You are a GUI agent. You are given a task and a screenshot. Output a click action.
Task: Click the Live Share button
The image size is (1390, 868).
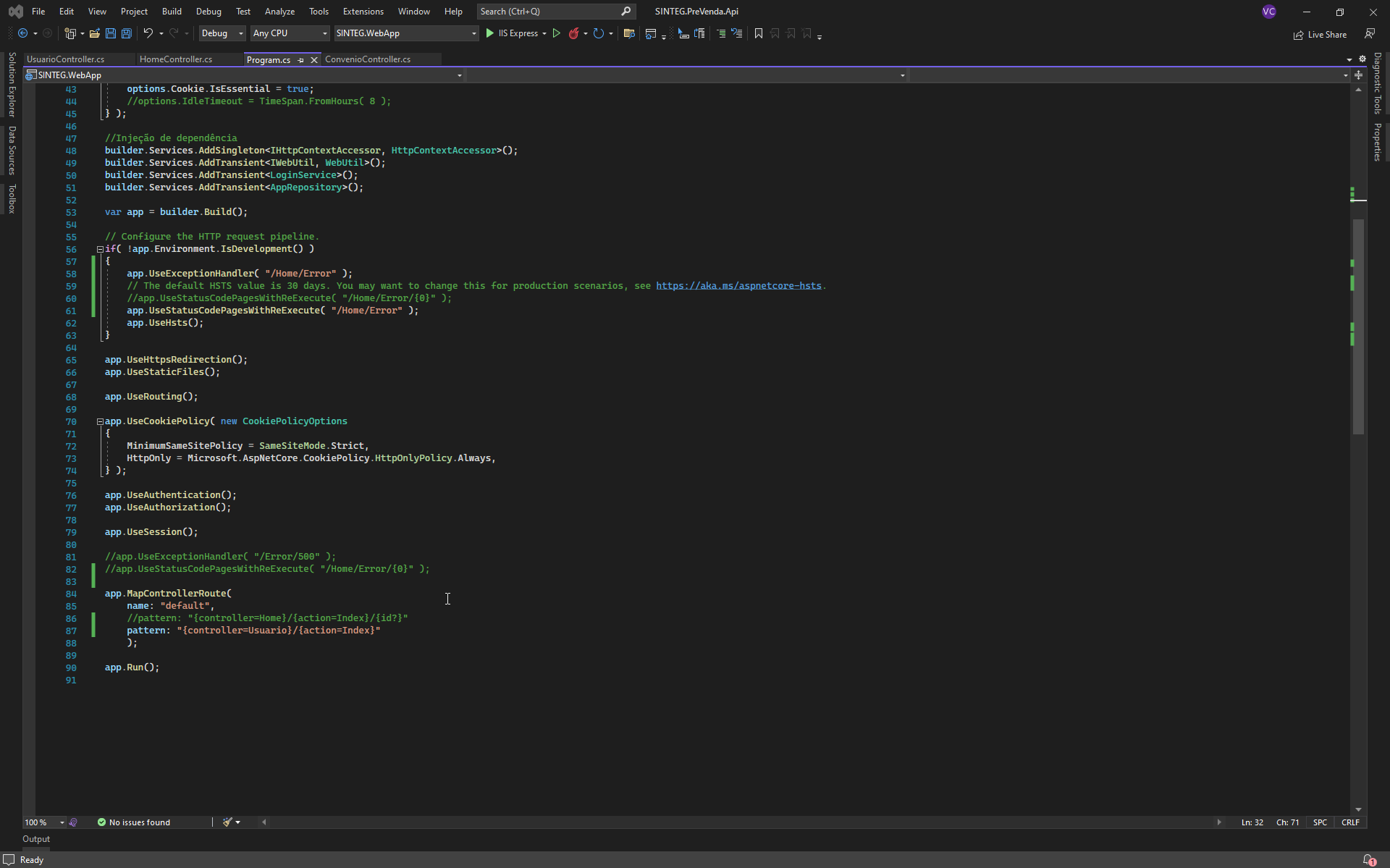[1320, 35]
